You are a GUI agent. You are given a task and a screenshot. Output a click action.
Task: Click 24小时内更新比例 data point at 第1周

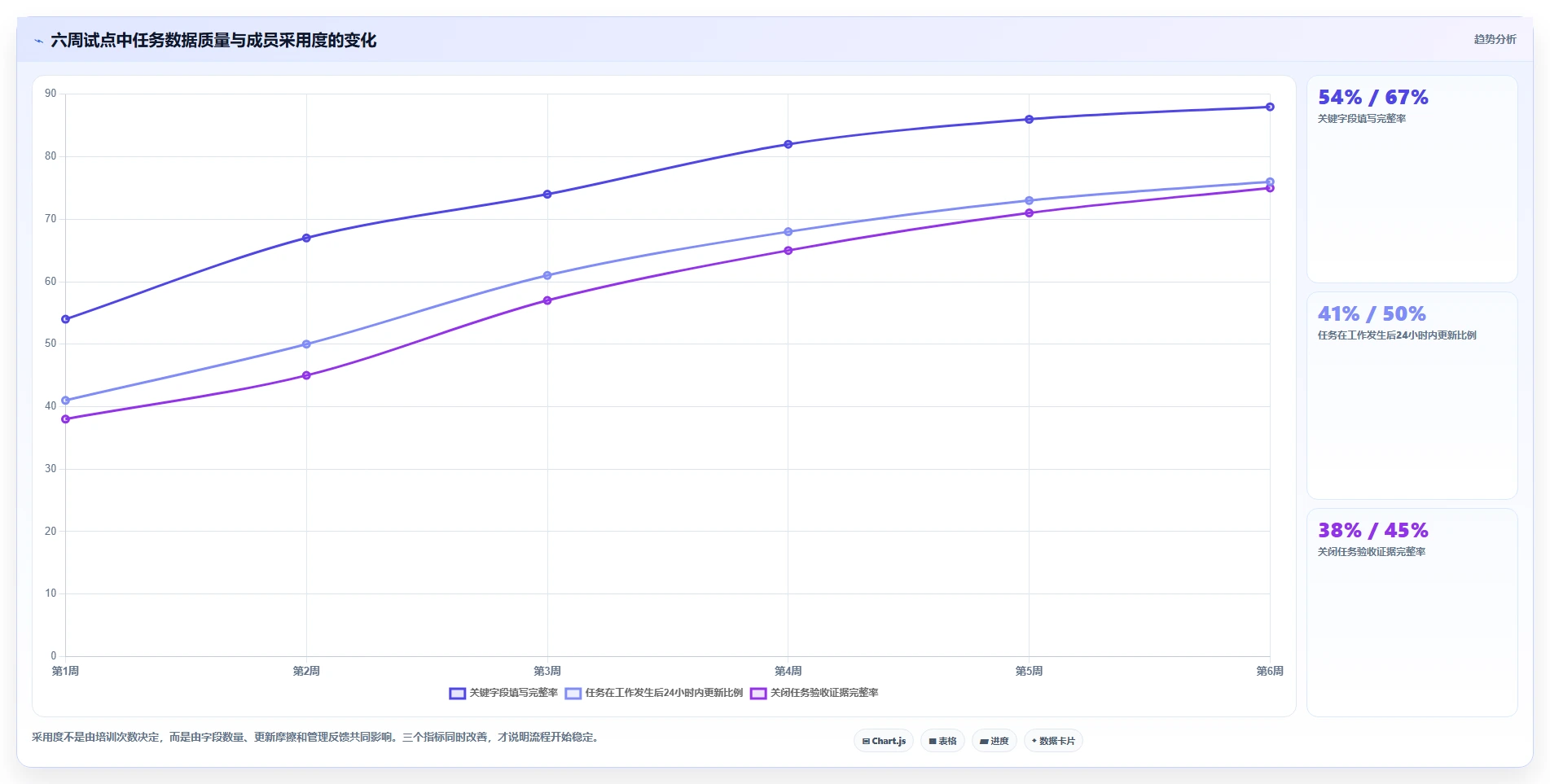pos(66,400)
